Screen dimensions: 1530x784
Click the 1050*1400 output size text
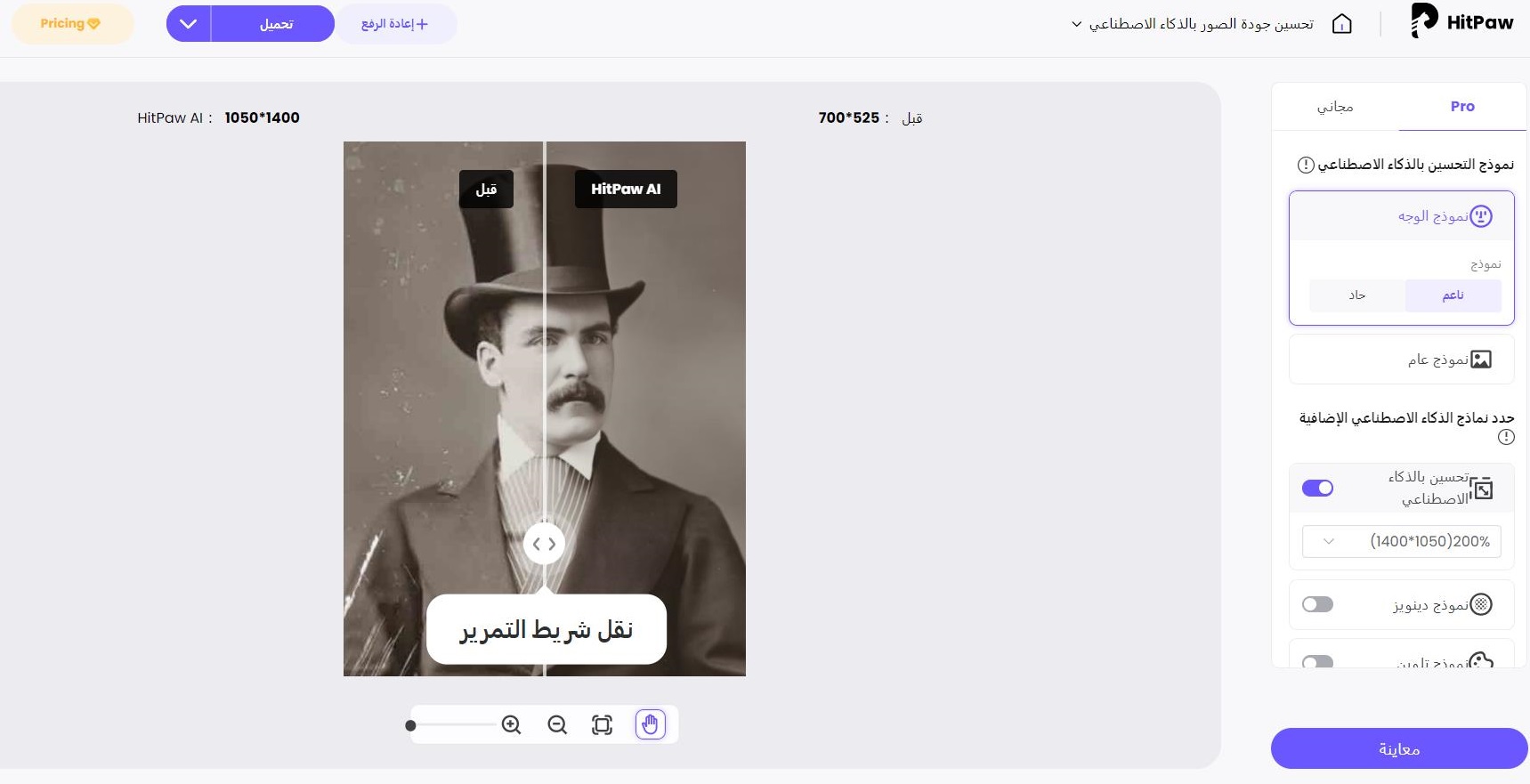[262, 117]
